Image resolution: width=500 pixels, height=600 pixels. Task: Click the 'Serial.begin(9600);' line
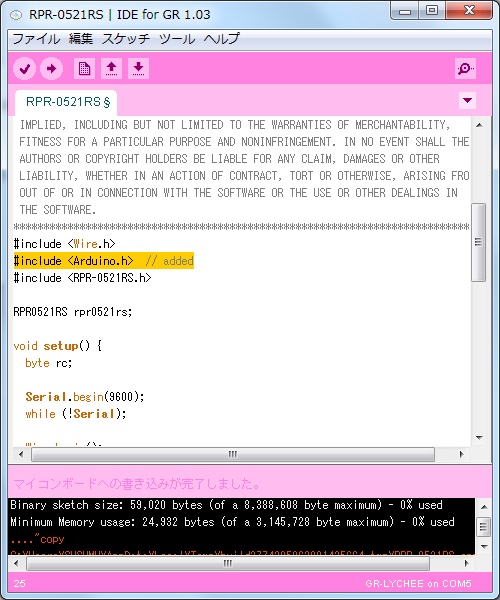(x=85, y=397)
